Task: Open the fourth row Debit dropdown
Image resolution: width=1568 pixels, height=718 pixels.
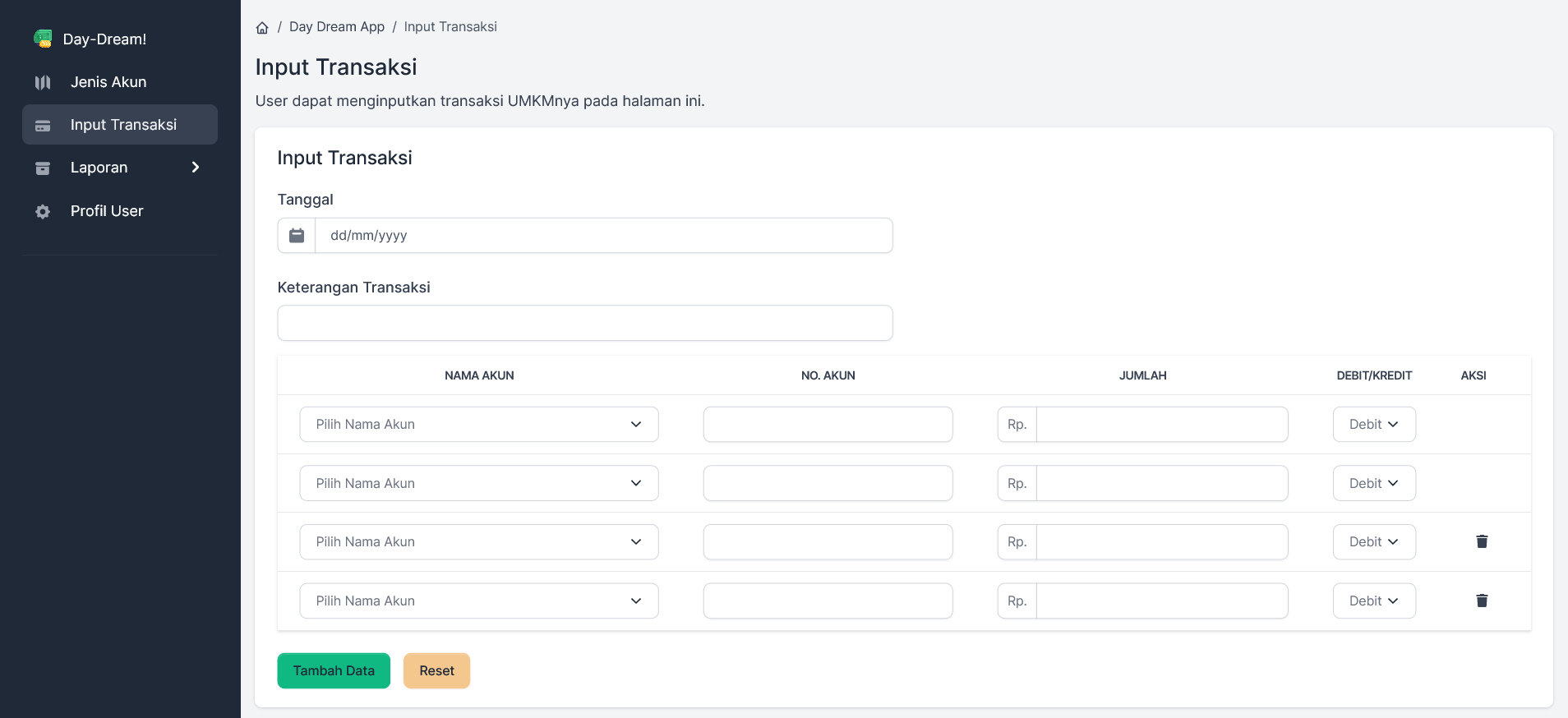Action: coord(1374,601)
